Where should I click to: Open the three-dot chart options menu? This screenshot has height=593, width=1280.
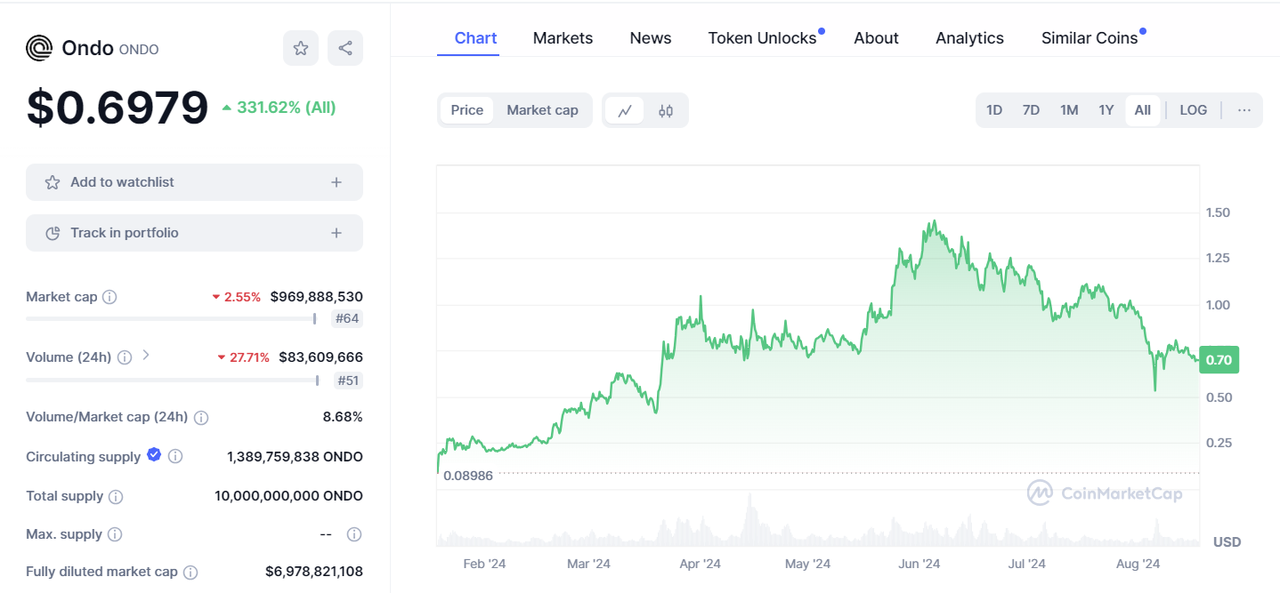click(x=1244, y=110)
